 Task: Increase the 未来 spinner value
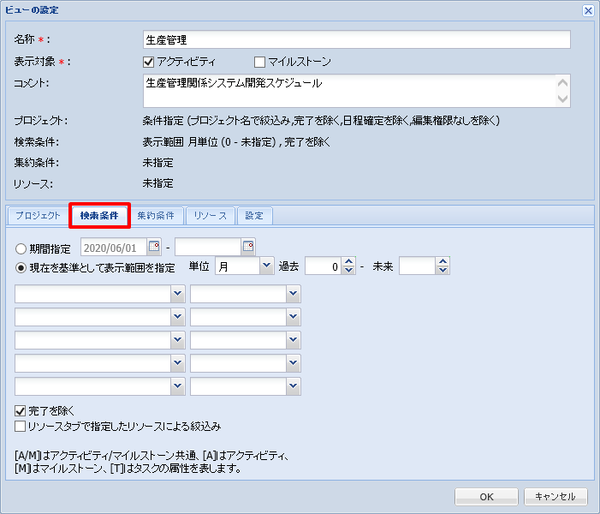click(x=443, y=262)
